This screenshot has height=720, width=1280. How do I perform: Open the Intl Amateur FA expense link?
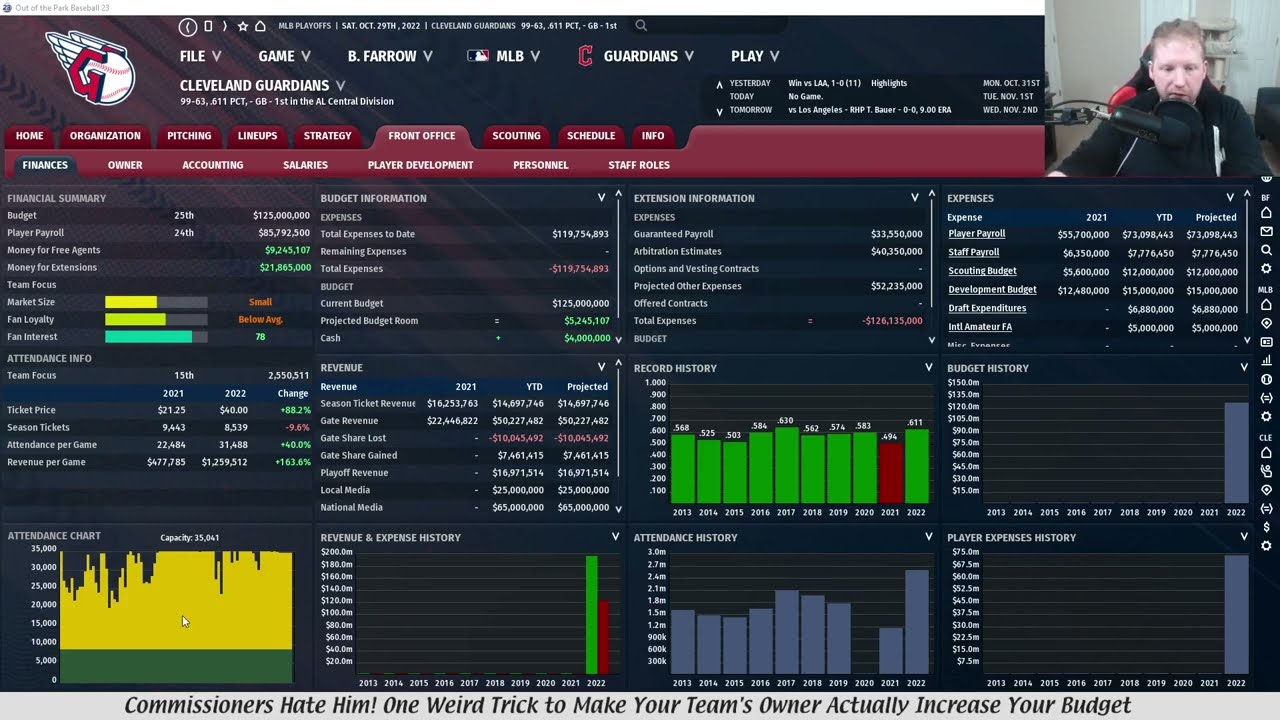click(x=980, y=327)
